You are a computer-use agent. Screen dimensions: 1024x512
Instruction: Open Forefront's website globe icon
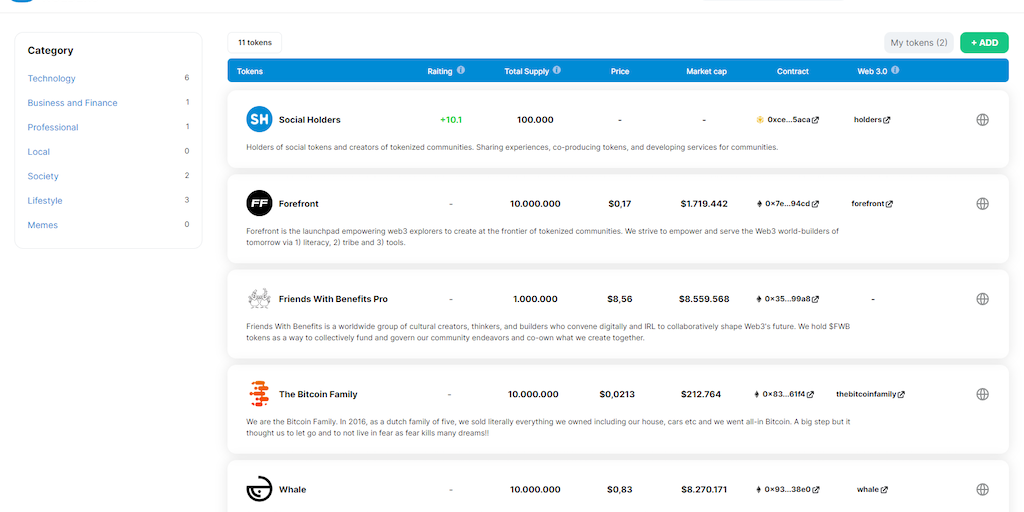coord(982,204)
